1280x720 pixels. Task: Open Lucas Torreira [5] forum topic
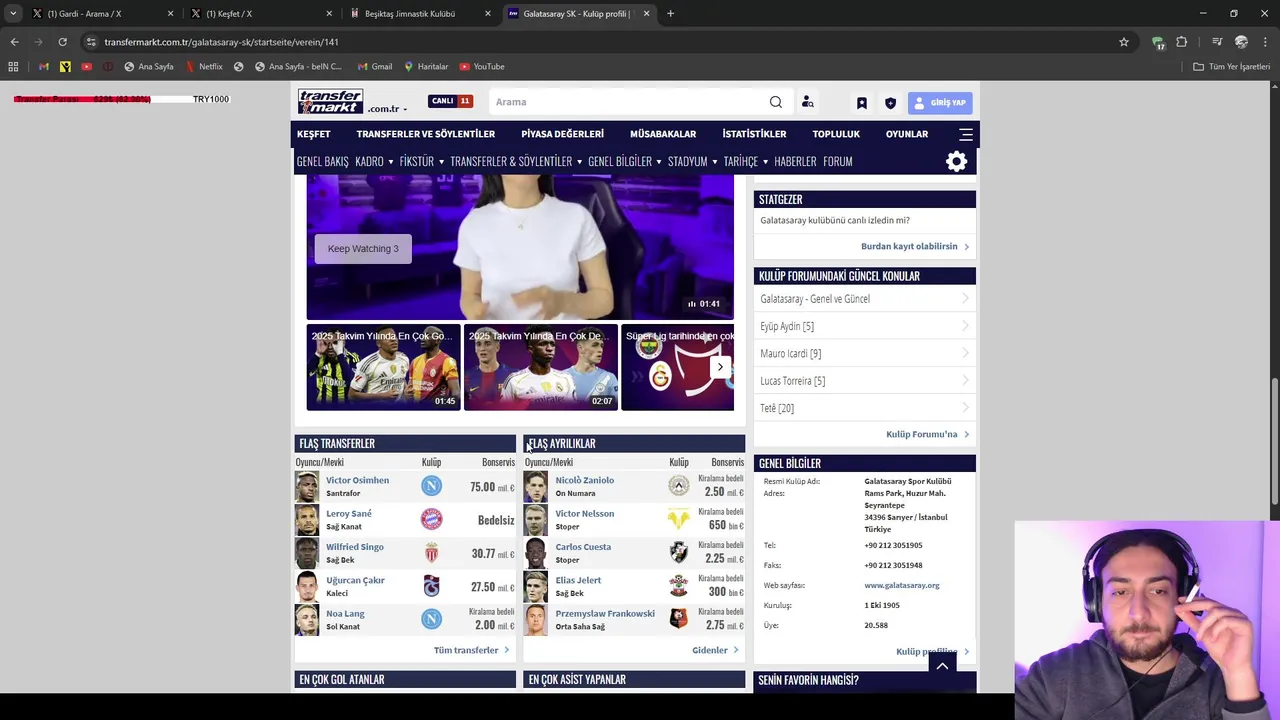792,381
